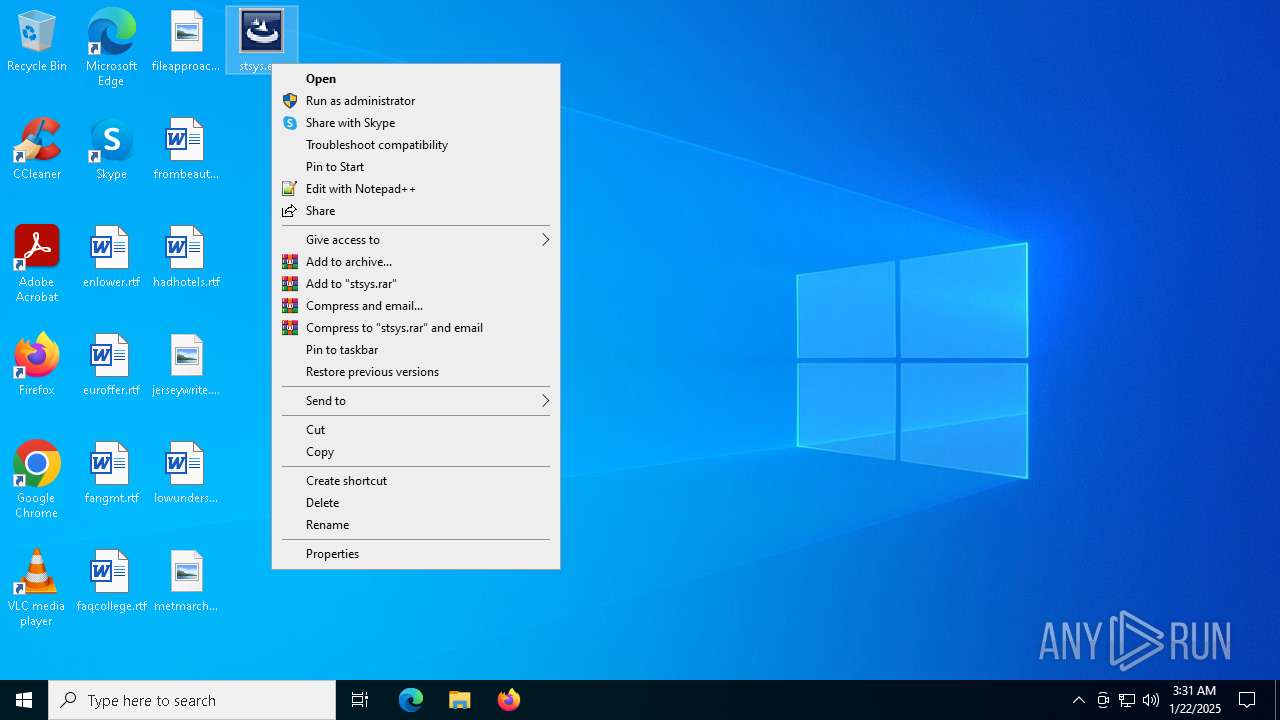1280x720 pixels.
Task: Choose Cut in the context menu
Action: click(416, 430)
